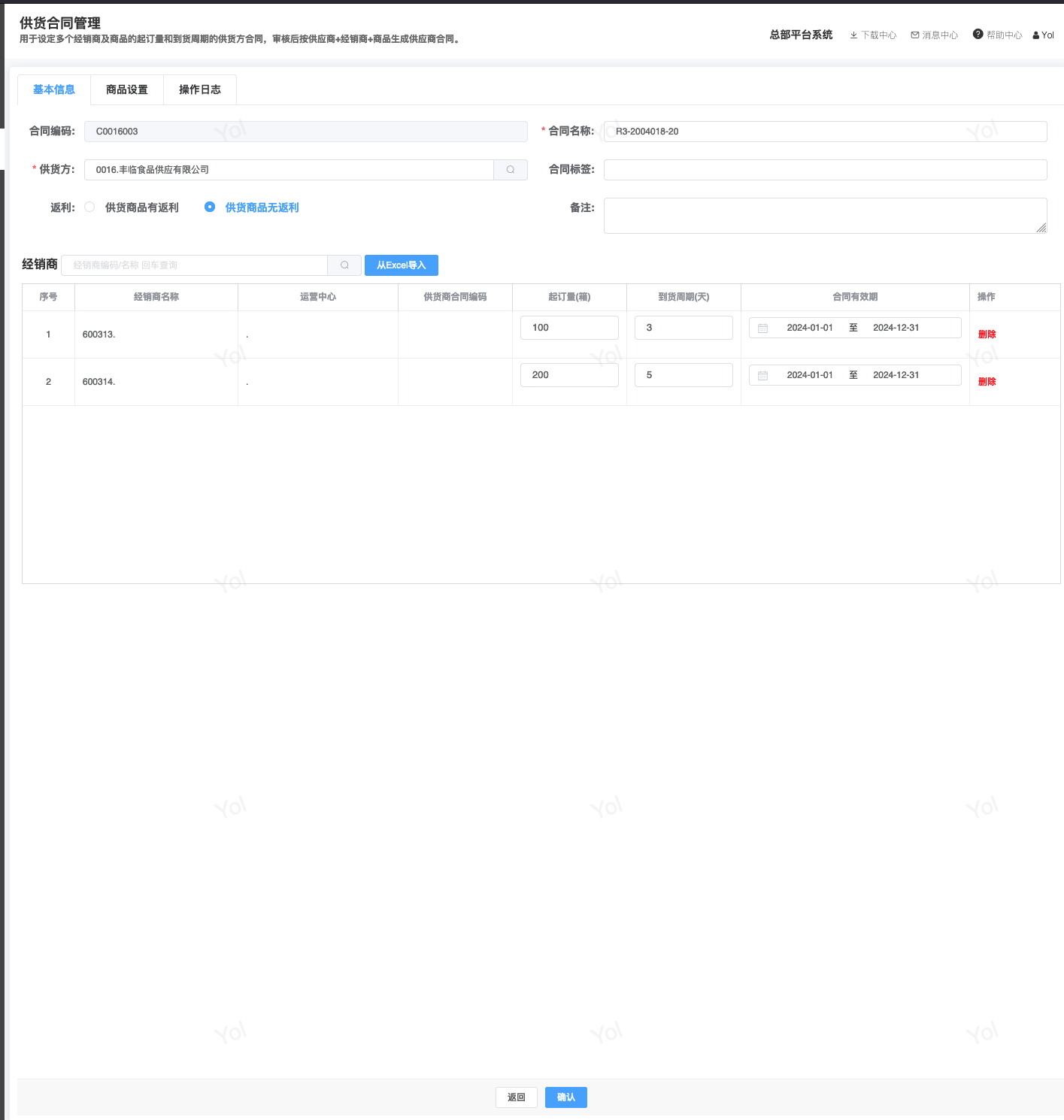The height and width of the screenshot is (1120, 1064).
Task: Open 下载中心 link in header
Action: (879, 35)
